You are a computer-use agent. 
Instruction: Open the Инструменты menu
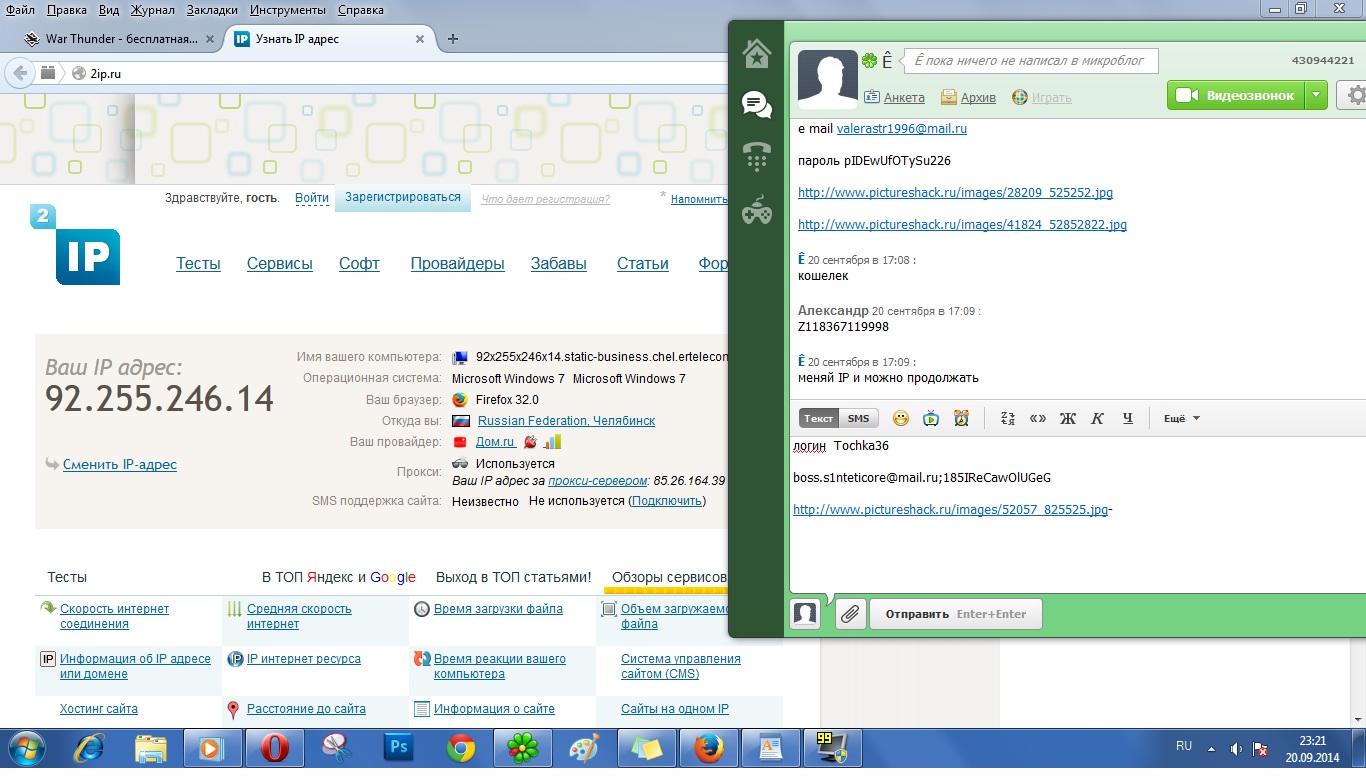(288, 10)
